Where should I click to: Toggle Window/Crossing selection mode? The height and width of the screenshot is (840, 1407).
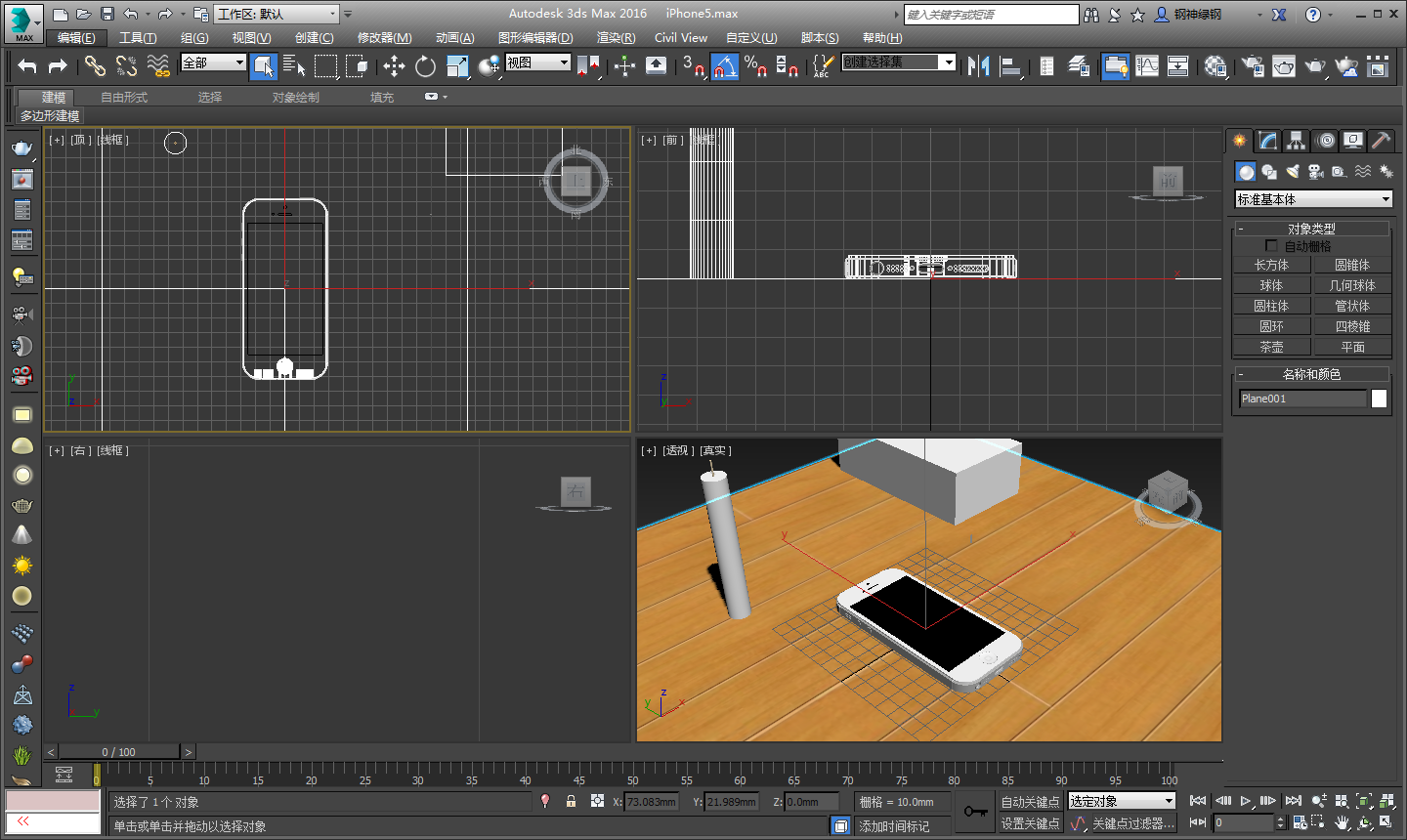pyautogui.click(x=357, y=65)
